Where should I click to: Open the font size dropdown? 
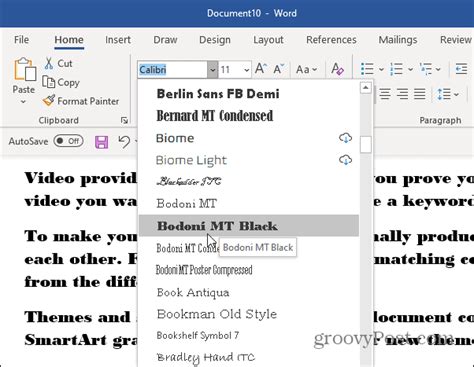coord(247,70)
